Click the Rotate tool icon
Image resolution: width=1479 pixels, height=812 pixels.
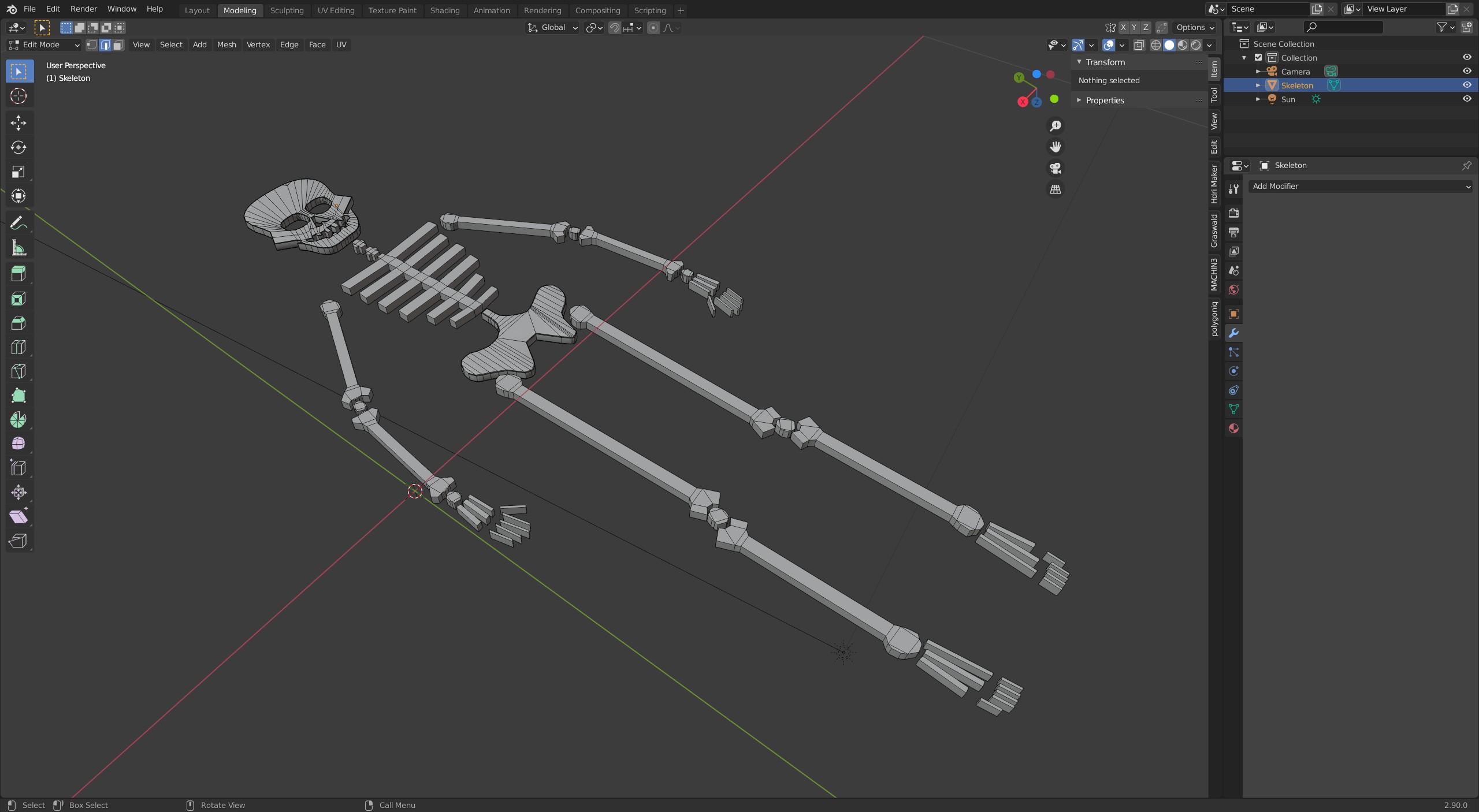pos(18,147)
